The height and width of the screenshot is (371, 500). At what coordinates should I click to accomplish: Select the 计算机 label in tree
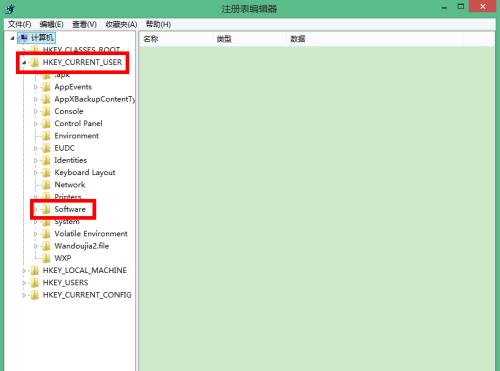[x=42, y=38]
